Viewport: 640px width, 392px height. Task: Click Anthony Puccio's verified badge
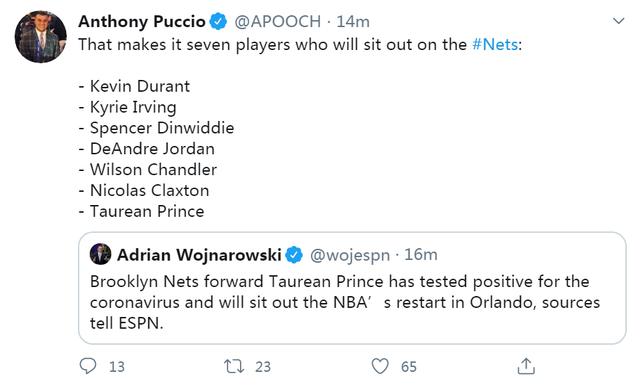(x=218, y=21)
